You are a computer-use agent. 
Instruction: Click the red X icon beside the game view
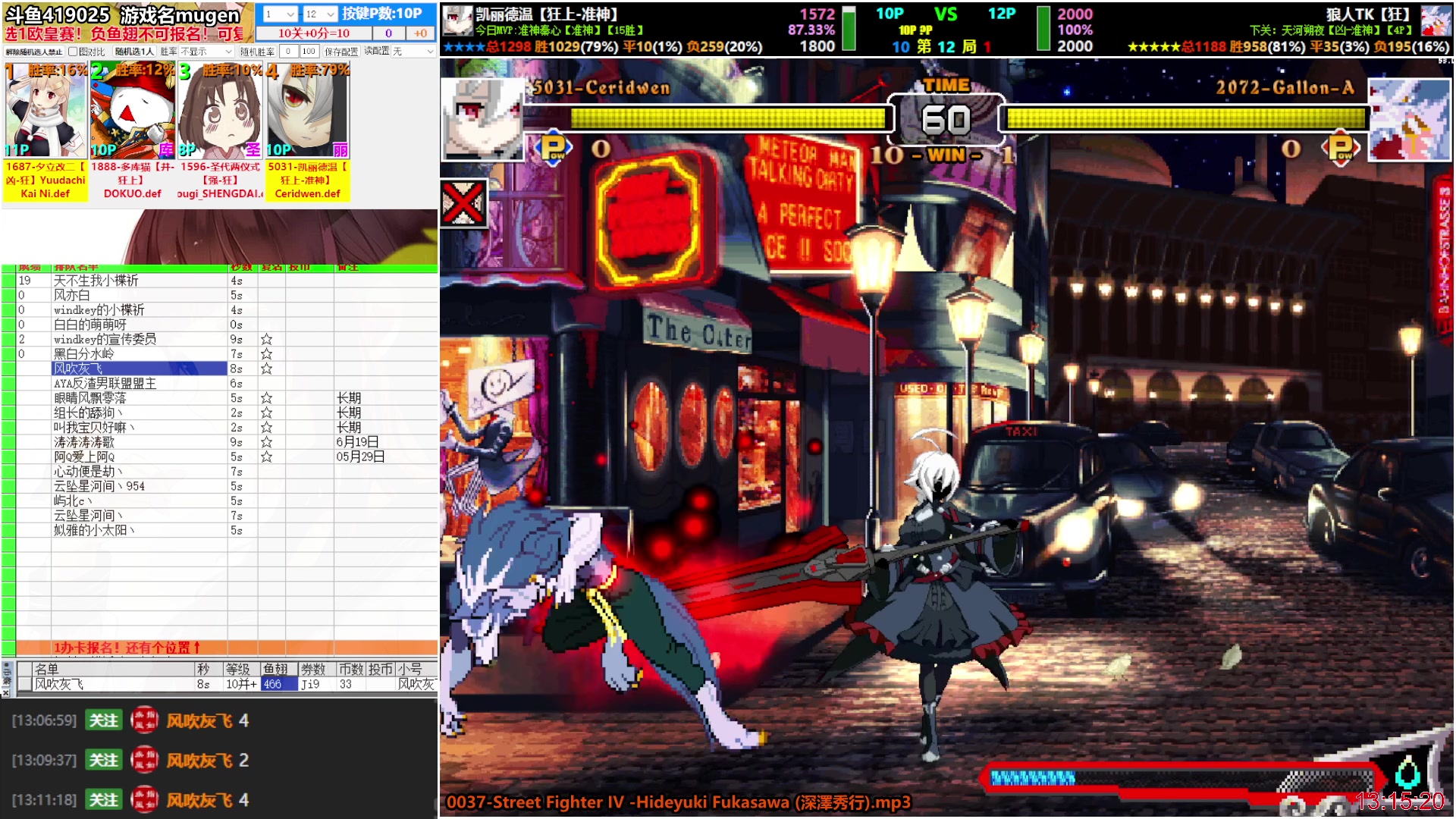coord(463,203)
